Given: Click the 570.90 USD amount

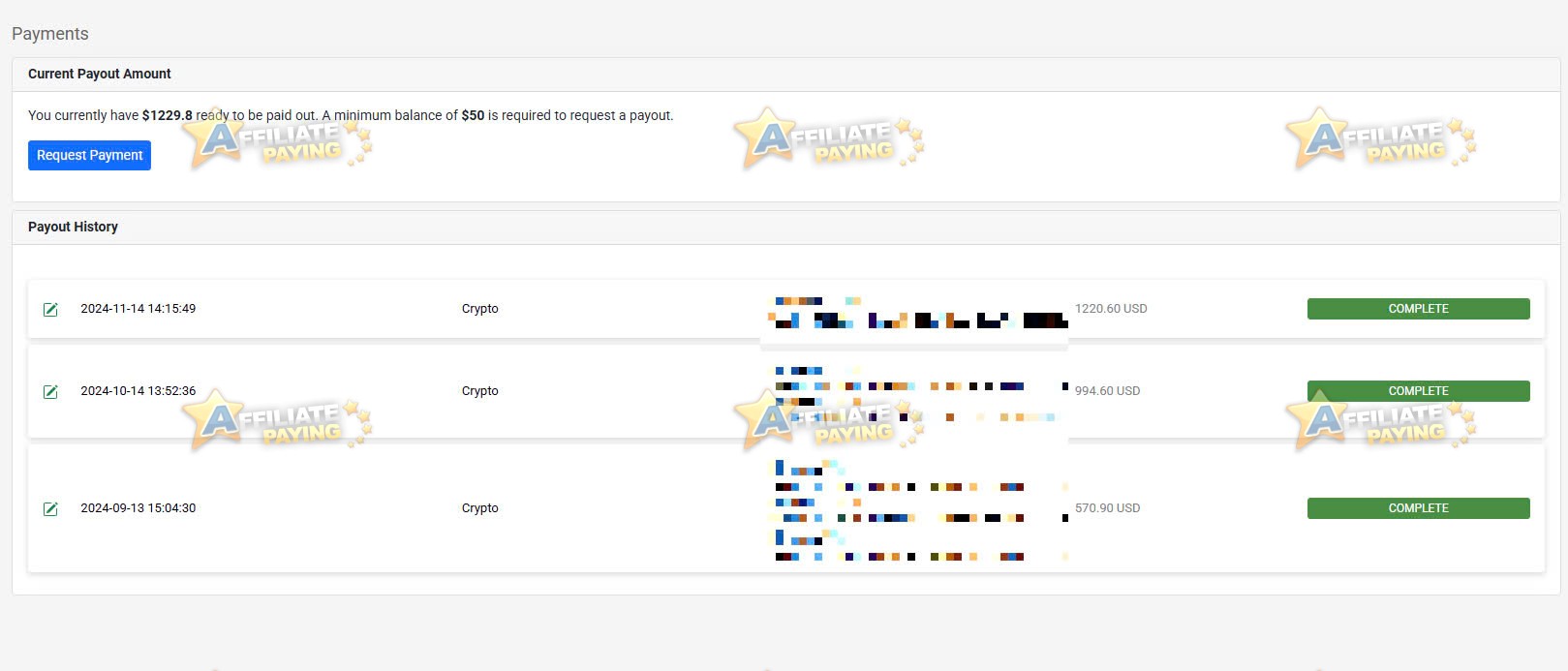Looking at the screenshot, I should [1107, 508].
